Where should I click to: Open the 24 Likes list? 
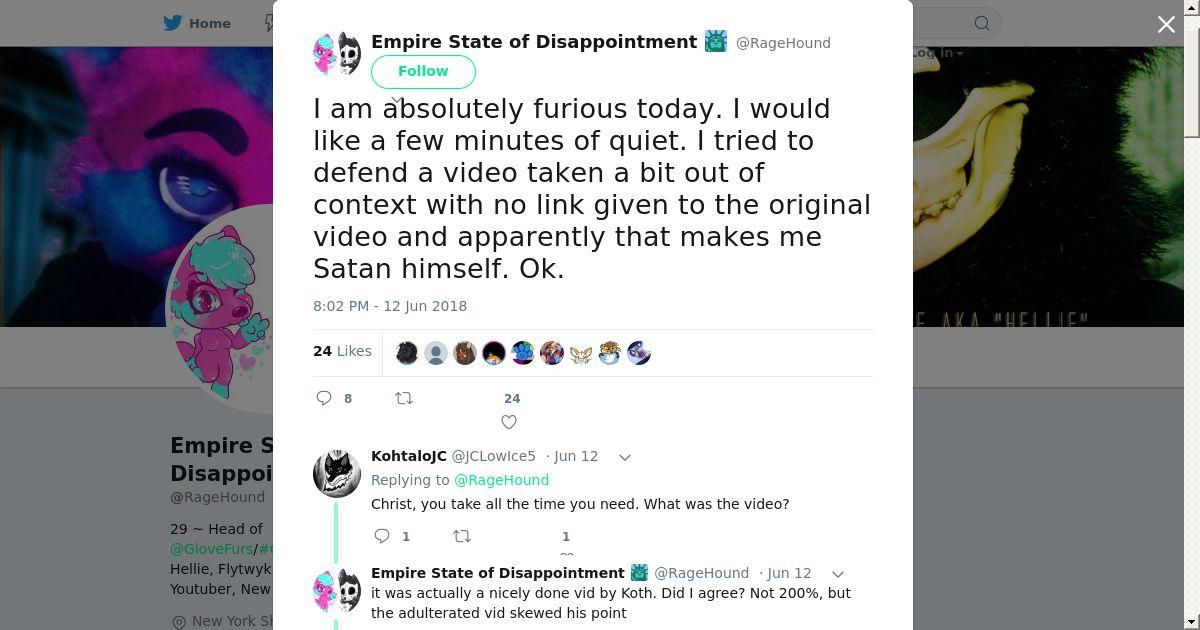pyautogui.click(x=342, y=351)
